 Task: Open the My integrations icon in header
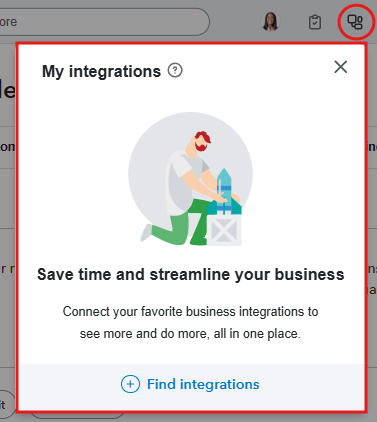point(355,22)
